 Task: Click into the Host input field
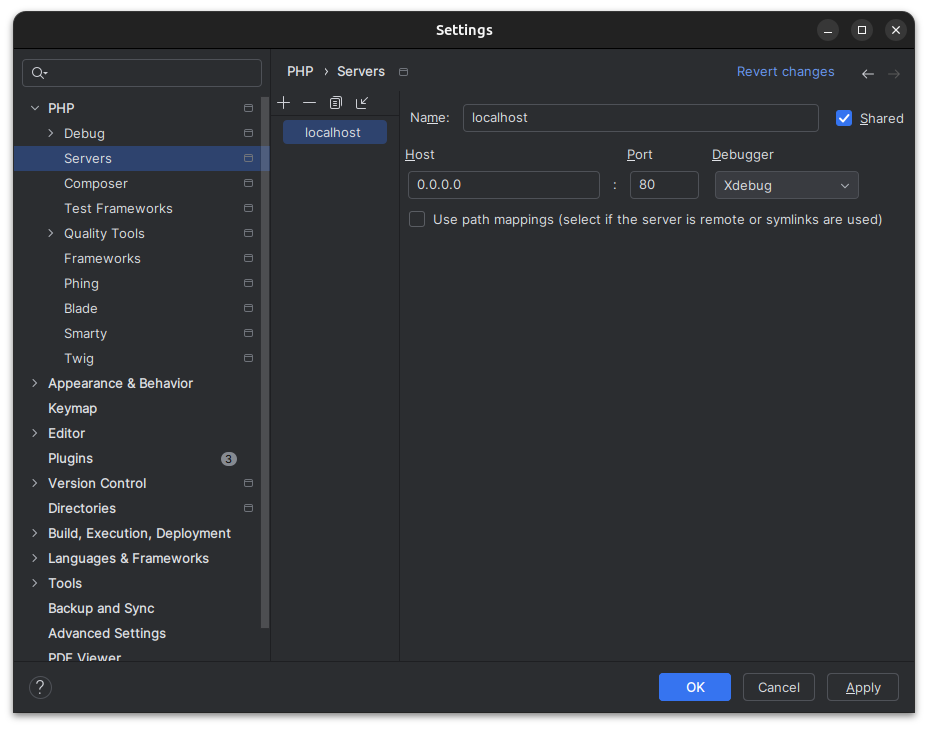(x=503, y=185)
